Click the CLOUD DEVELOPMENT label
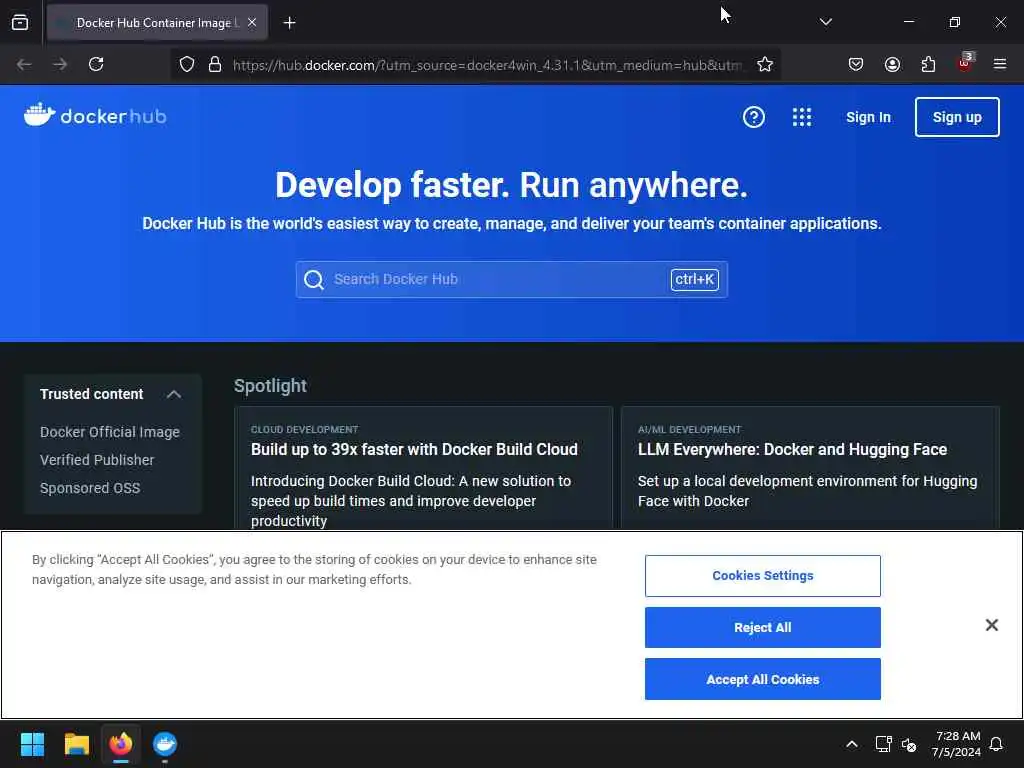Image resolution: width=1024 pixels, height=768 pixels. (x=304, y=429)
